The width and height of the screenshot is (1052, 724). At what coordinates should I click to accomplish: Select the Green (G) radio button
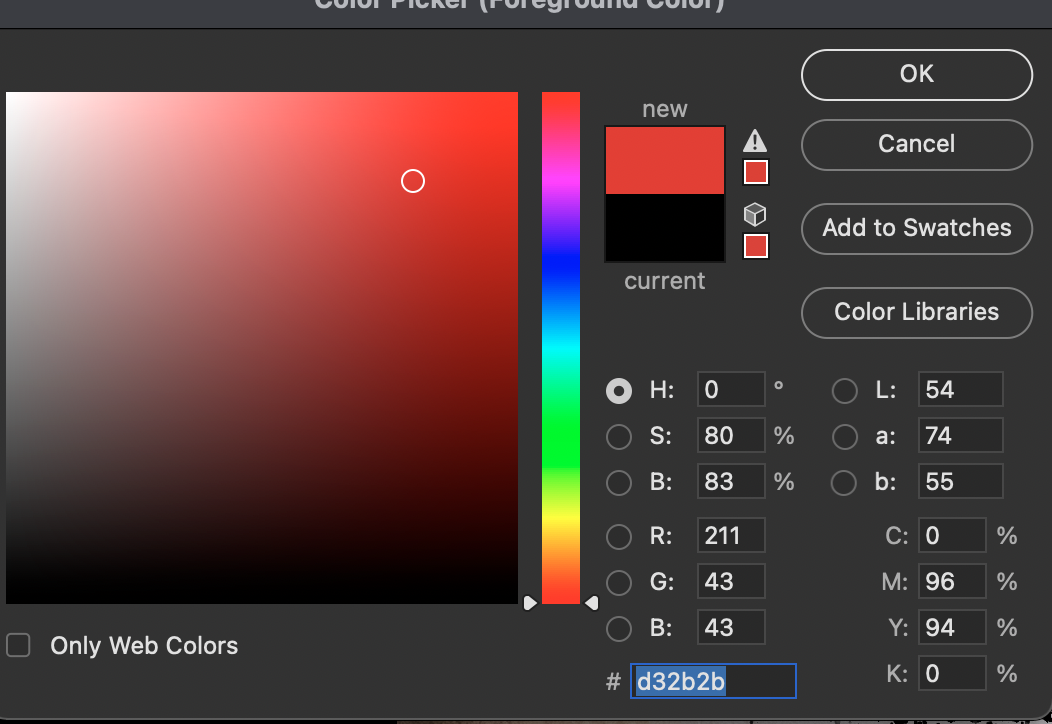point(619,582)
